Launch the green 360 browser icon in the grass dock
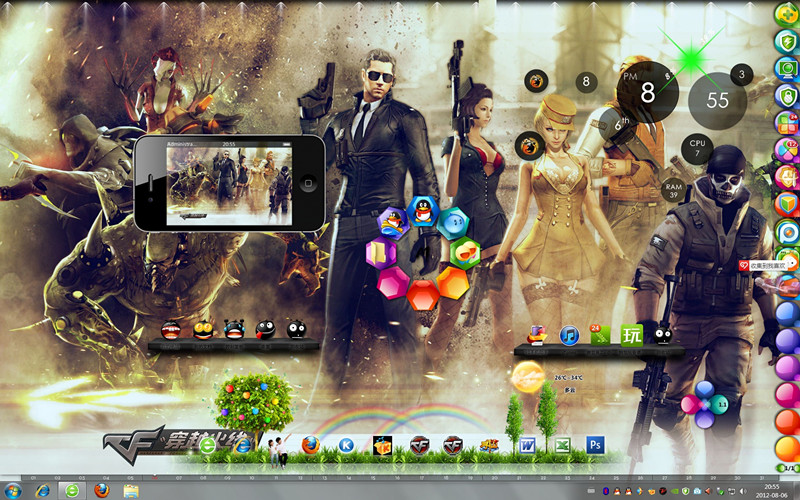 click(x=208, y=445)
